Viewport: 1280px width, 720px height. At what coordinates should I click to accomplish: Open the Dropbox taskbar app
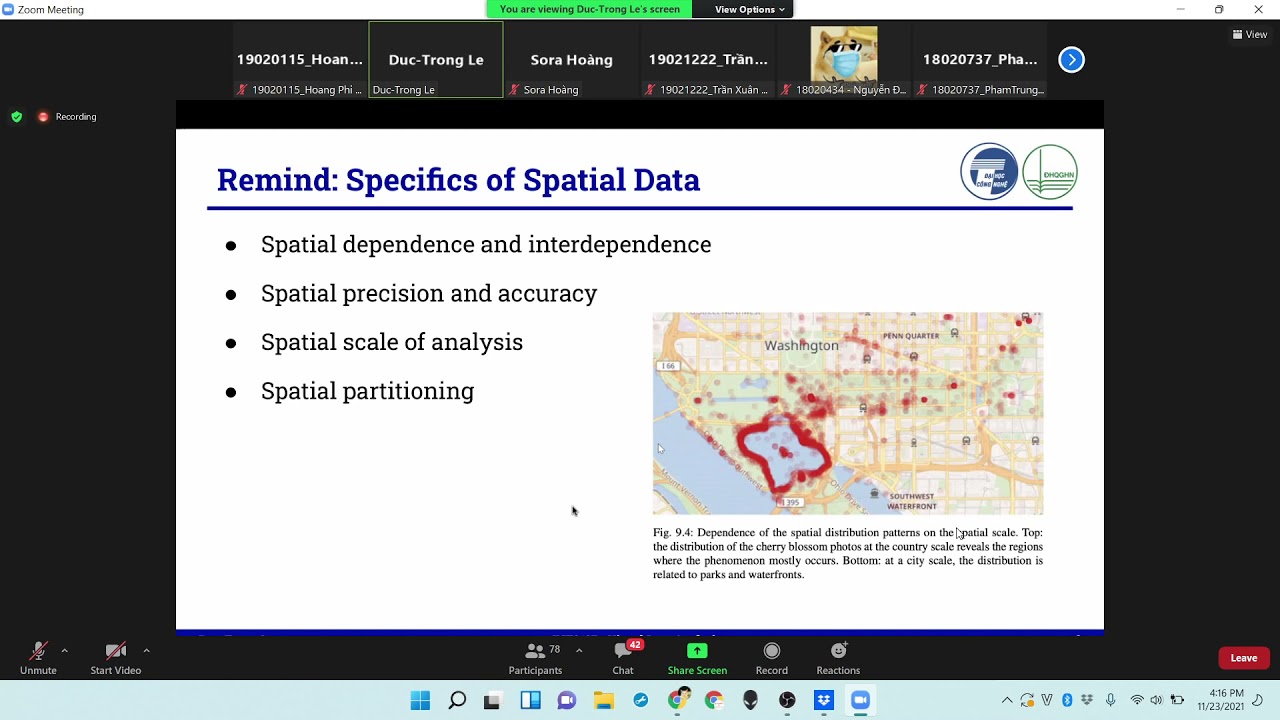824,700
